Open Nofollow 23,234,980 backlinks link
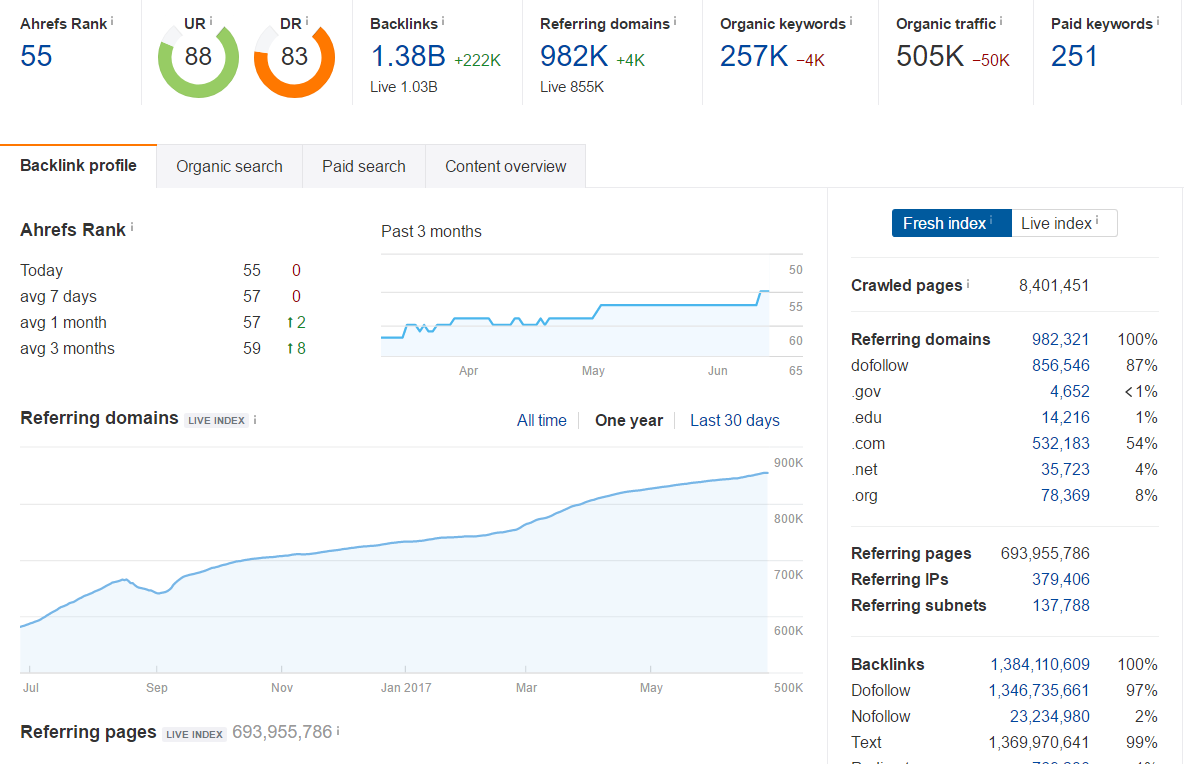The width and height of the screenshot is (1184, 764). 1050,716
